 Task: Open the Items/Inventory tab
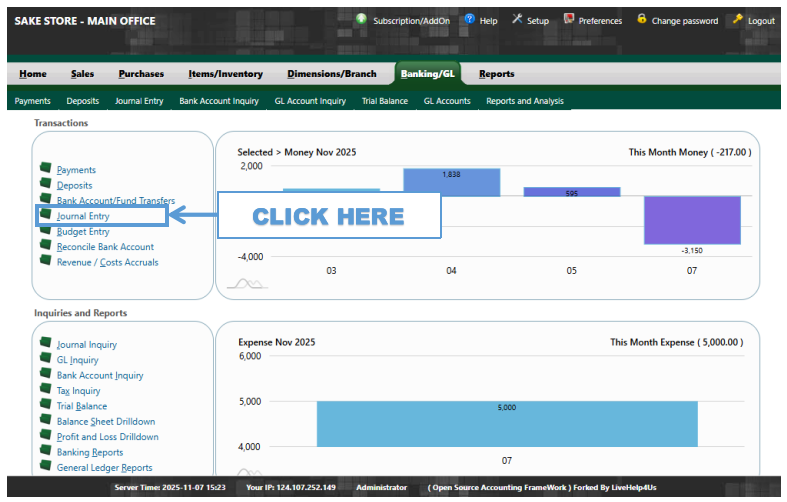tap(225, 74)
